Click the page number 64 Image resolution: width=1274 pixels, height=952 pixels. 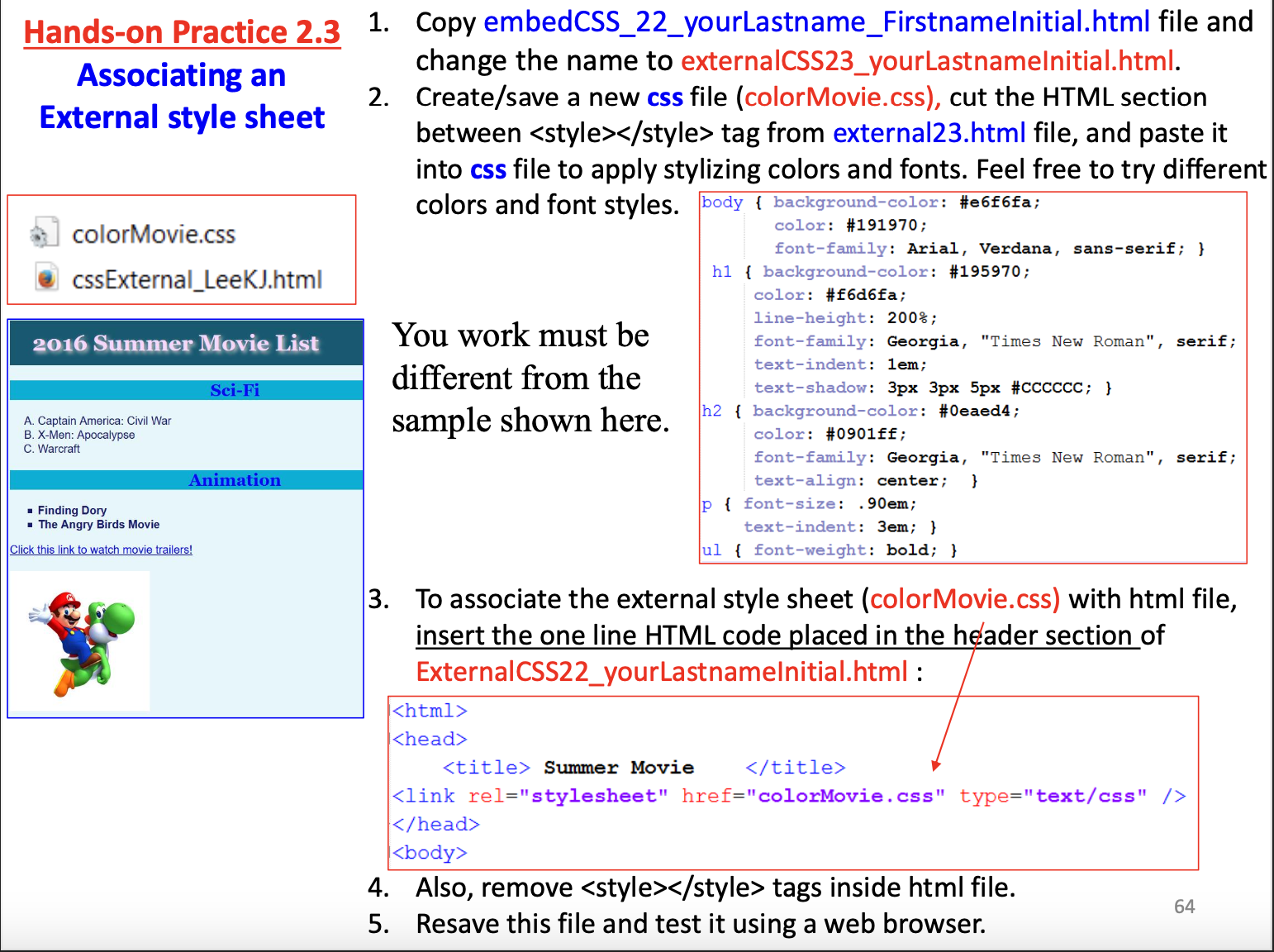[x=1183, y=907]
